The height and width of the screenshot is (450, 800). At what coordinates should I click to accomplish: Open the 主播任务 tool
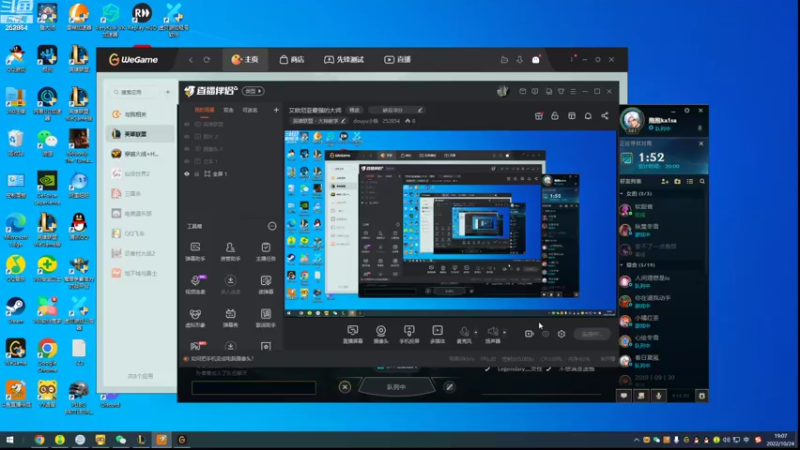click(266, 252)
